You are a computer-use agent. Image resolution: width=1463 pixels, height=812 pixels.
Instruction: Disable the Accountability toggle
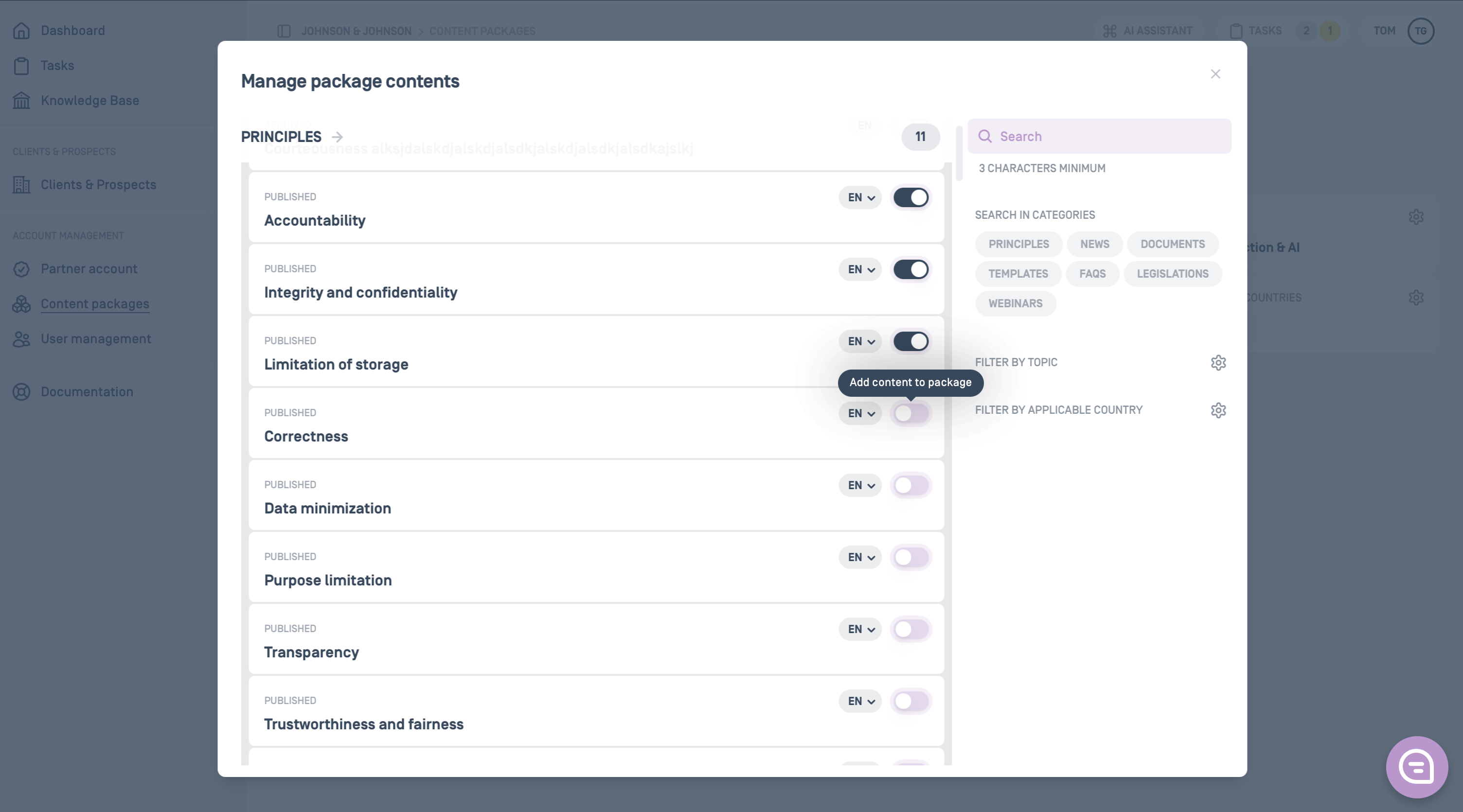[911, 197]
